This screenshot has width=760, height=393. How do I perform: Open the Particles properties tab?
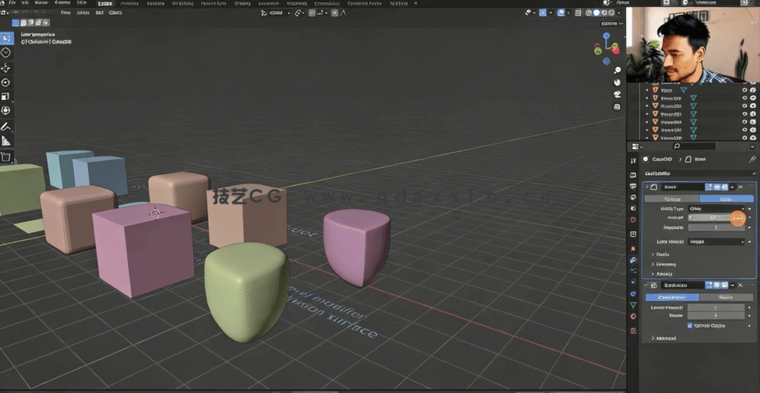[x=633, y=271]
